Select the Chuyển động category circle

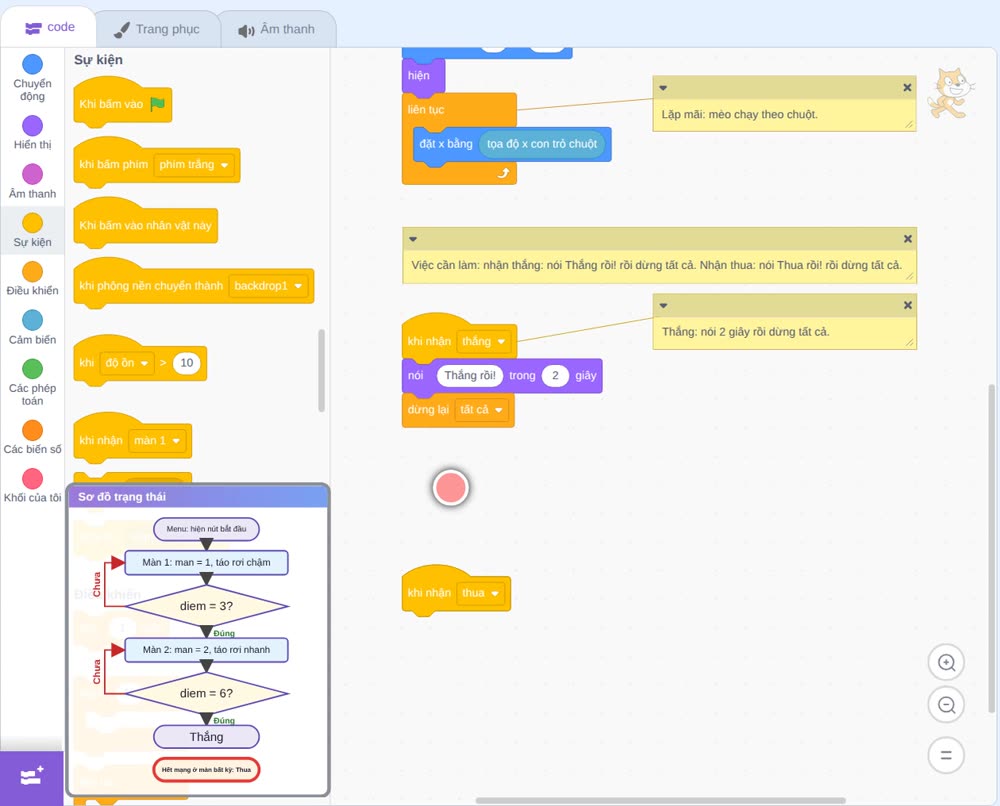click(x=33, y=64)
